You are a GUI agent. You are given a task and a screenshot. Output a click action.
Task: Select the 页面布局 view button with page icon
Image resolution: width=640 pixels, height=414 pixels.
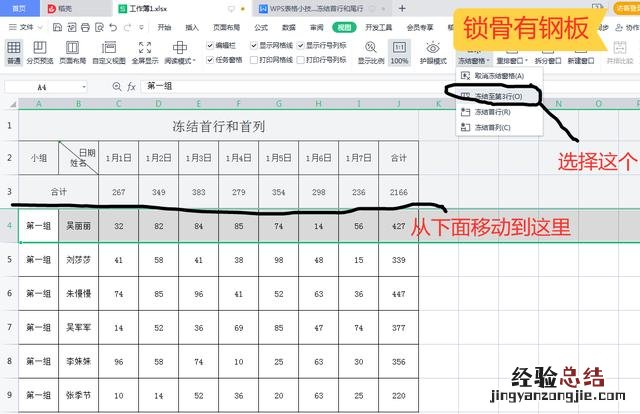(x=72, y=52)
